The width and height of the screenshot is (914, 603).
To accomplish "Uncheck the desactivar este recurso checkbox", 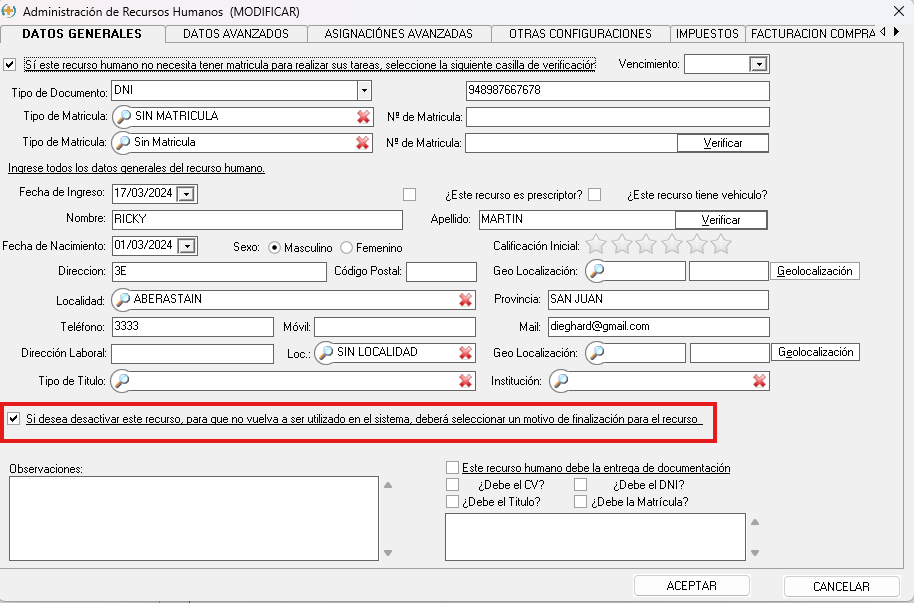I will tap(13, 419).
